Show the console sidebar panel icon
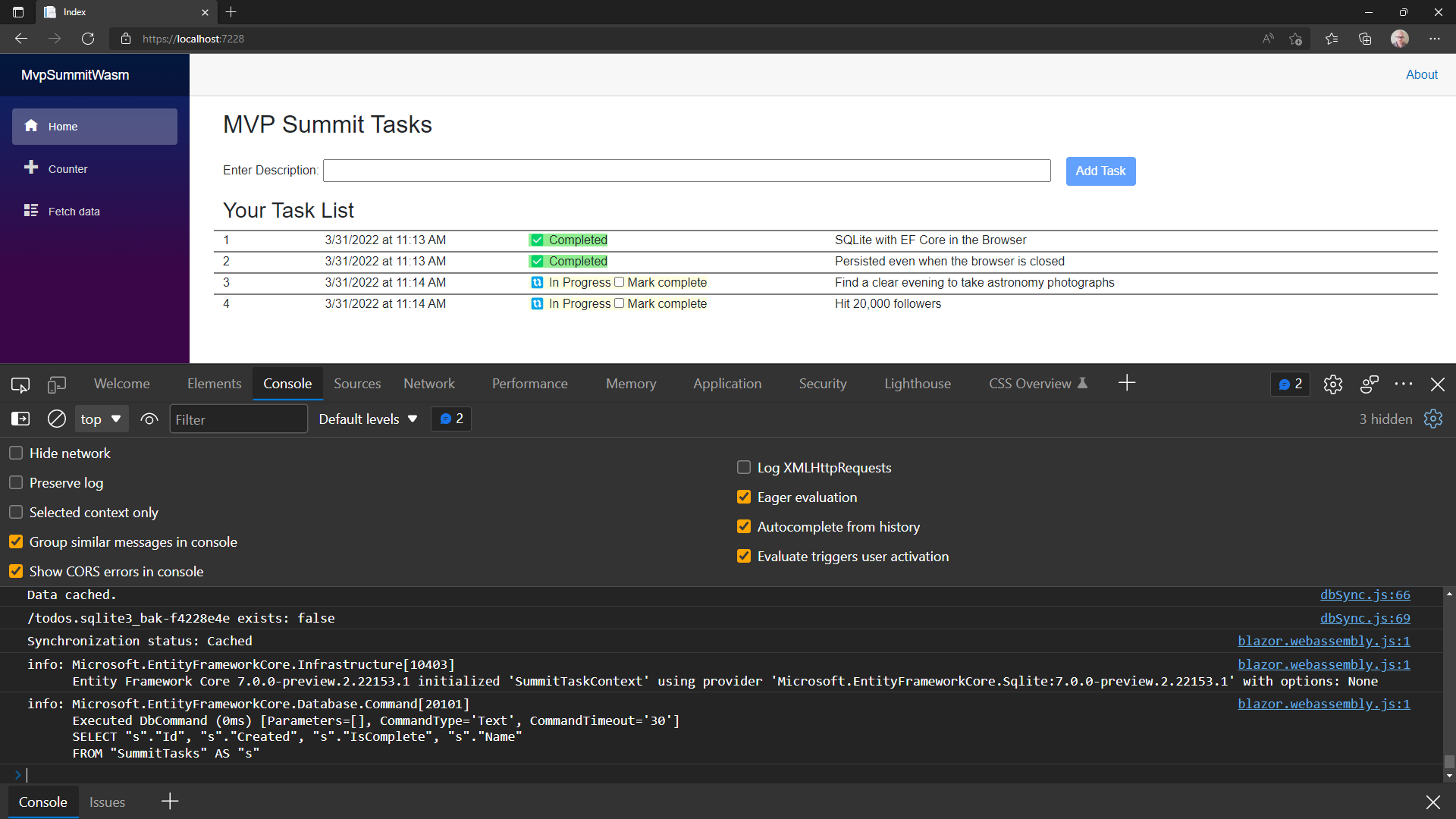Screen dimensions: 1456x819 coord(20,419)
